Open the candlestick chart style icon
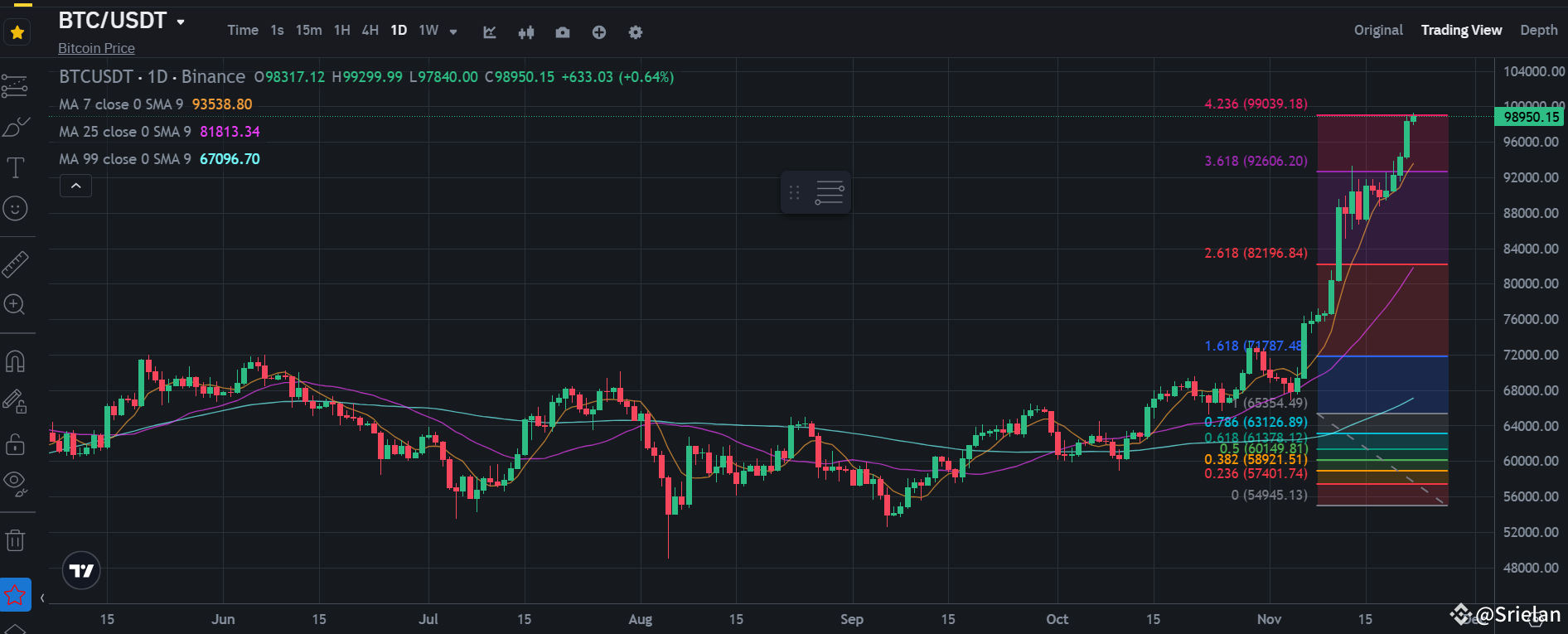 (x=526, y=32)
